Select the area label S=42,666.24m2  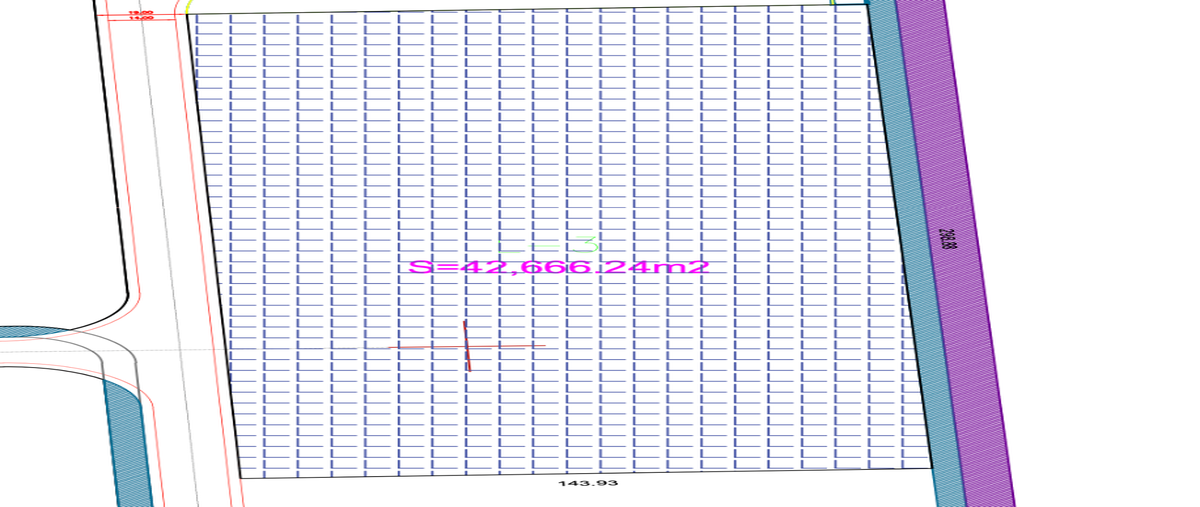[x=560, y=267]
